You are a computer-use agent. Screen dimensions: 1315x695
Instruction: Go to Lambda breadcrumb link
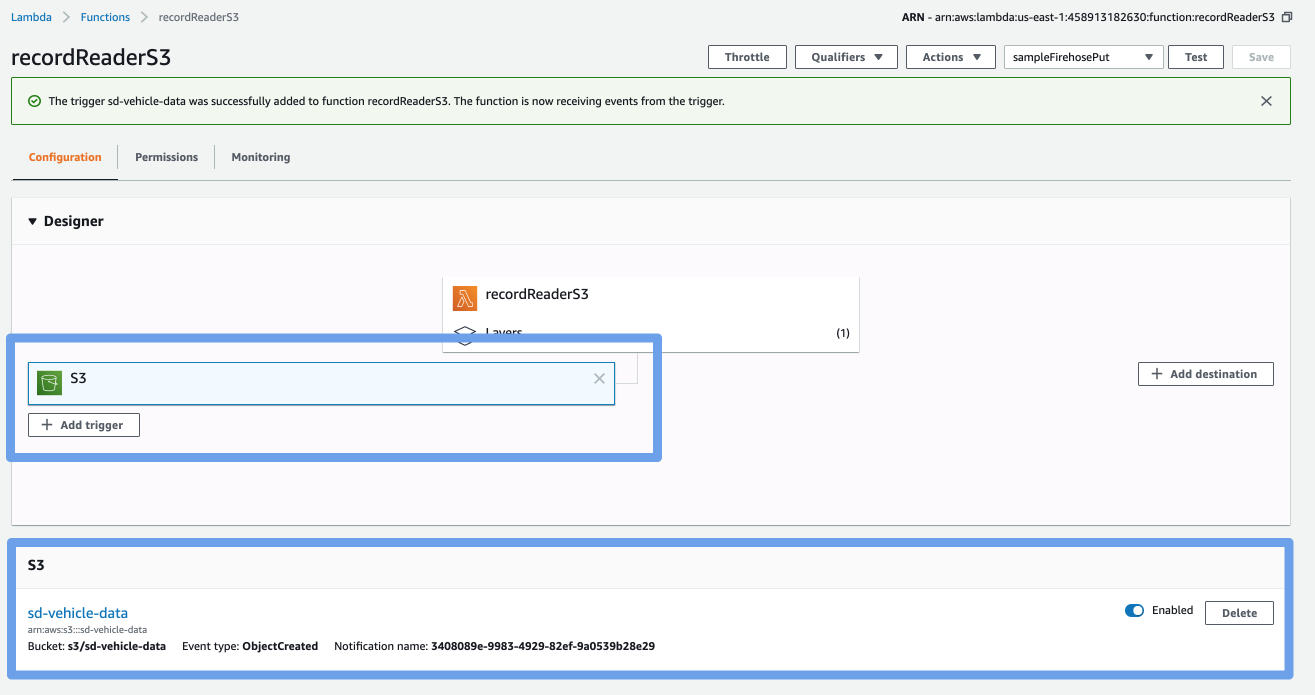click(31, 17)
